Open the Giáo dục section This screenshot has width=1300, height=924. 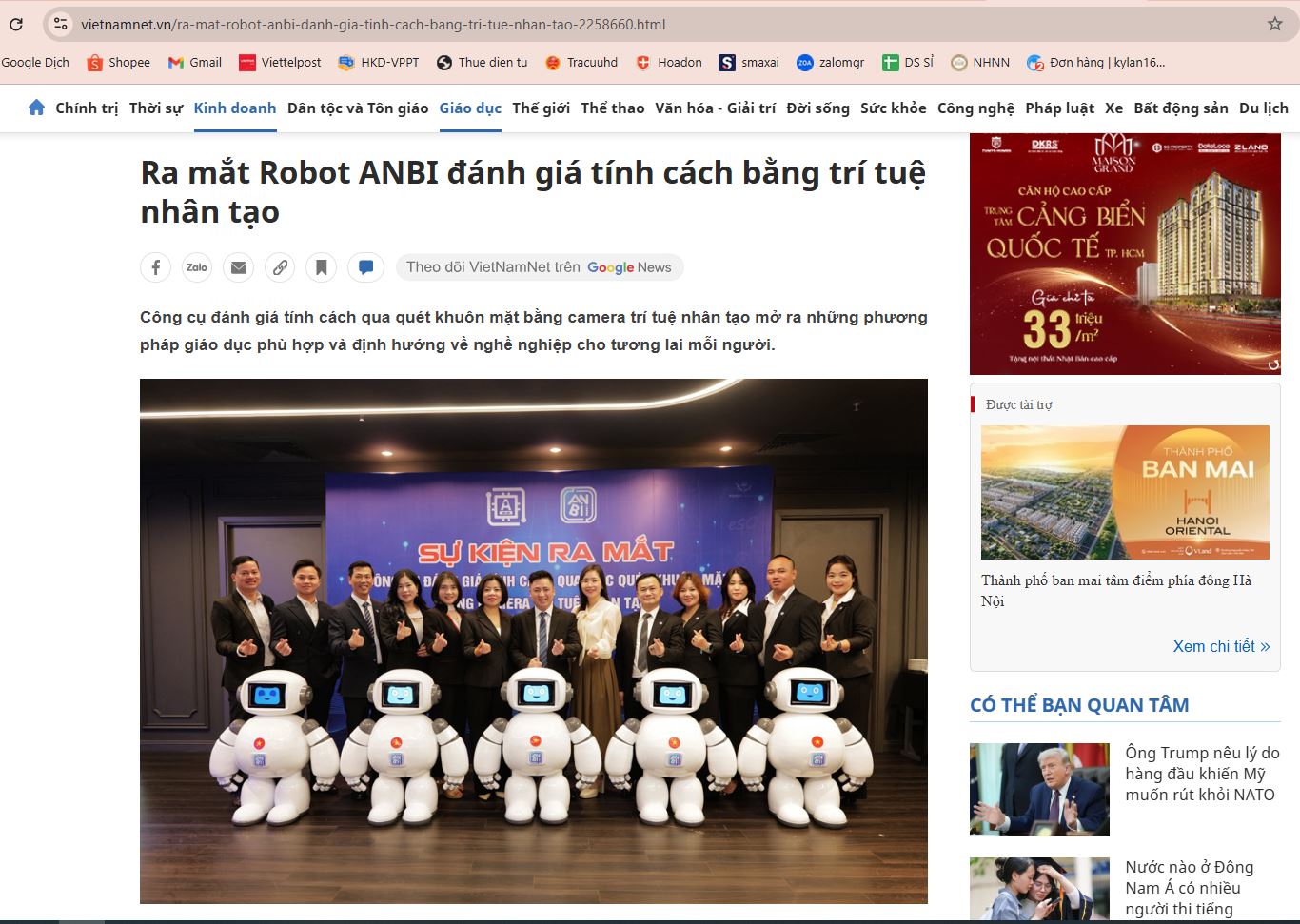[x=470, y=108]
